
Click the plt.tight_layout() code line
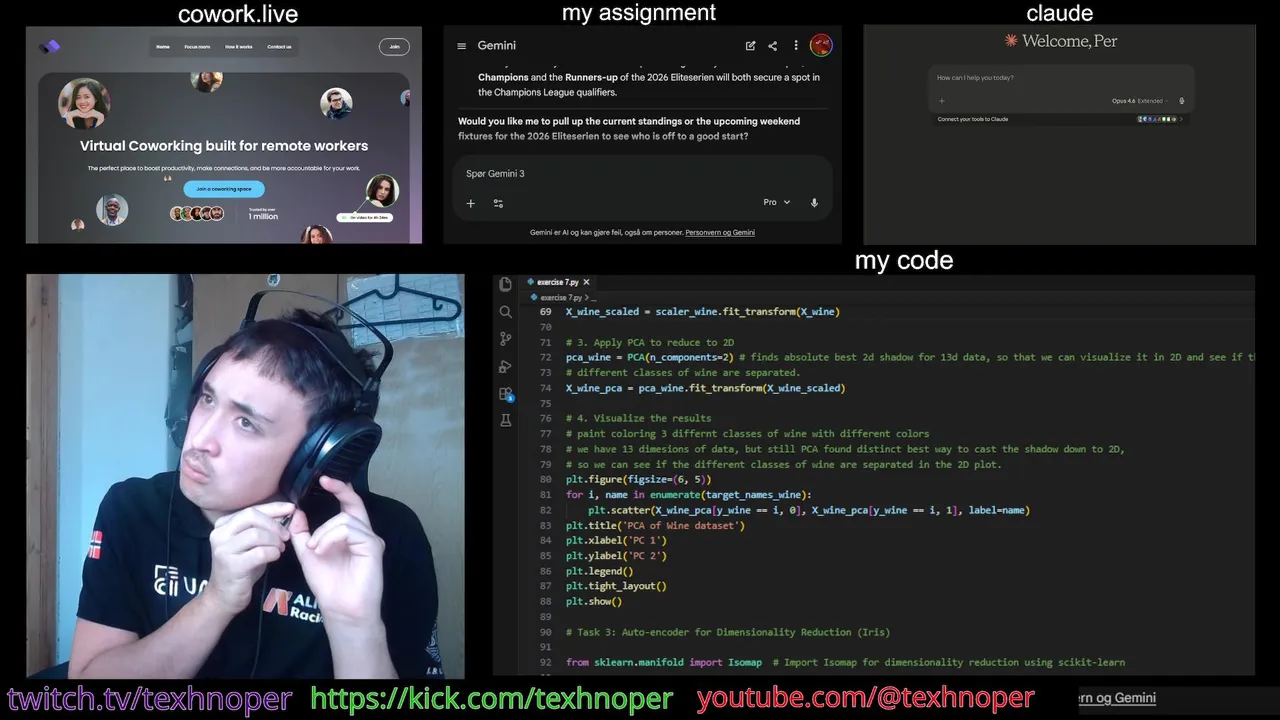pyautogui.click(x=616, y=586)
